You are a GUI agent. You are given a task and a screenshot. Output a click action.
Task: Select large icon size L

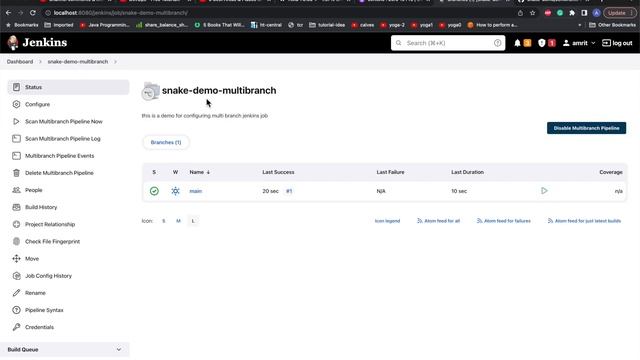(193, 221)
